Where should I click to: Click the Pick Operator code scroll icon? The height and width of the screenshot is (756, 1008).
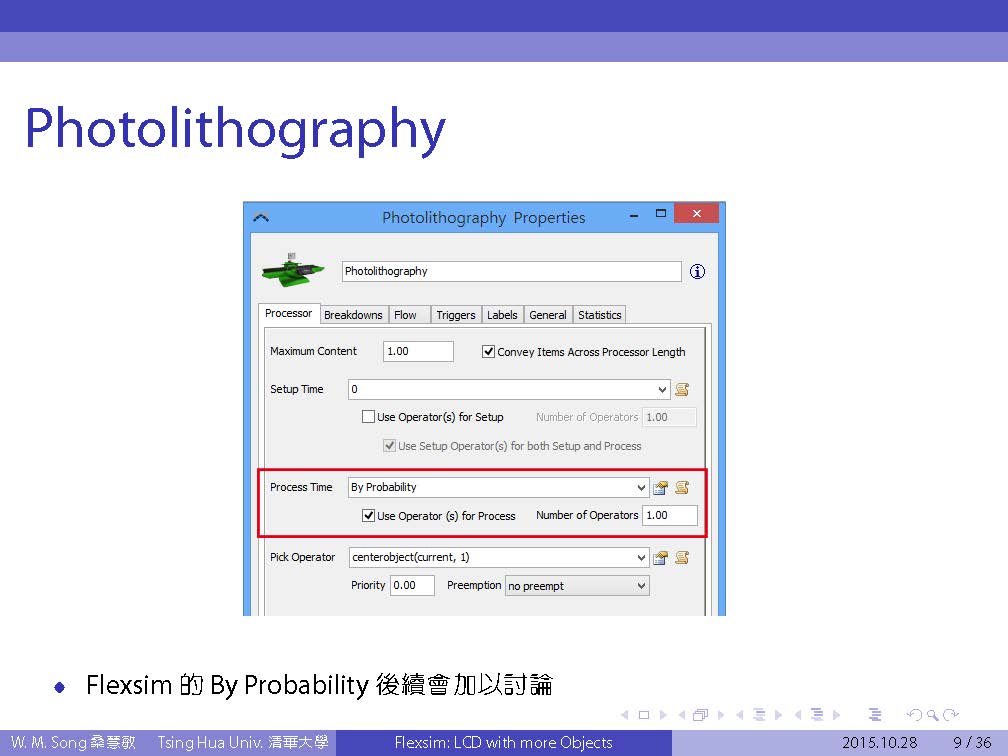point(682,558)
